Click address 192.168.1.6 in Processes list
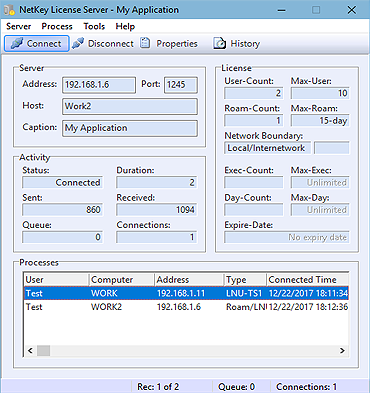Image resolution: width=370 pixels, height=393 pixels. click(179, 307)
